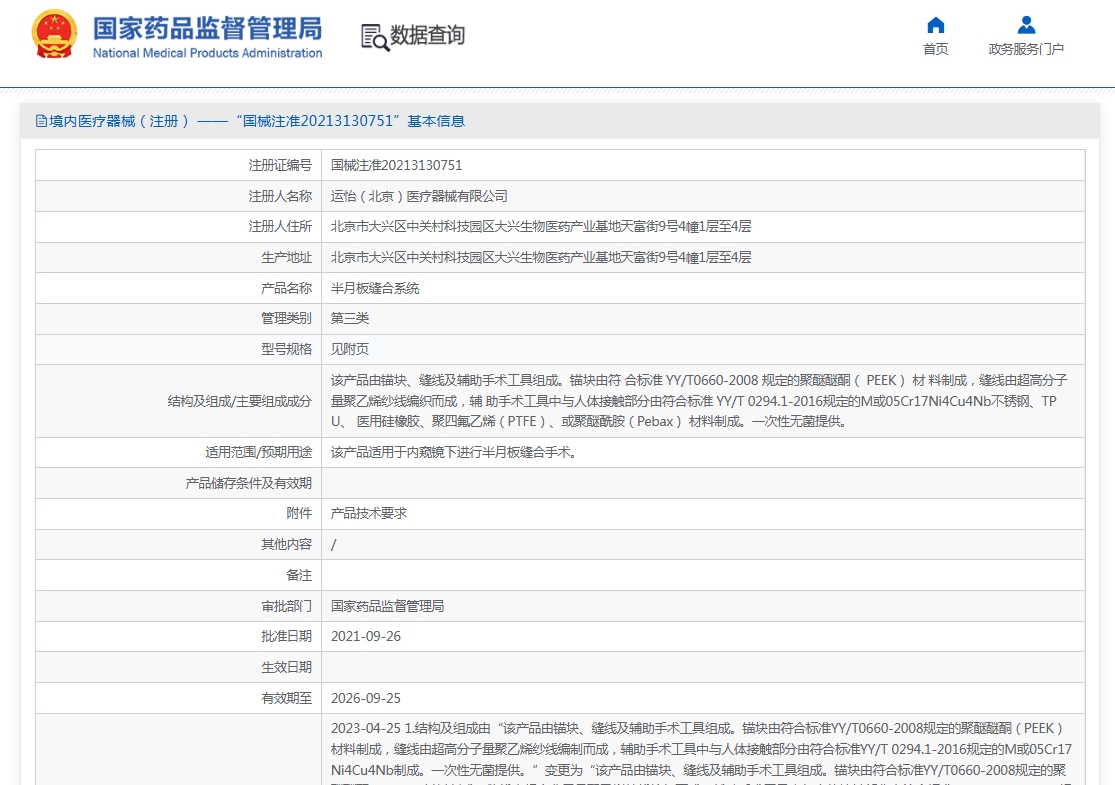Click the 注册证编号 row label
The image size is (1115, 785).
(280, 165)
